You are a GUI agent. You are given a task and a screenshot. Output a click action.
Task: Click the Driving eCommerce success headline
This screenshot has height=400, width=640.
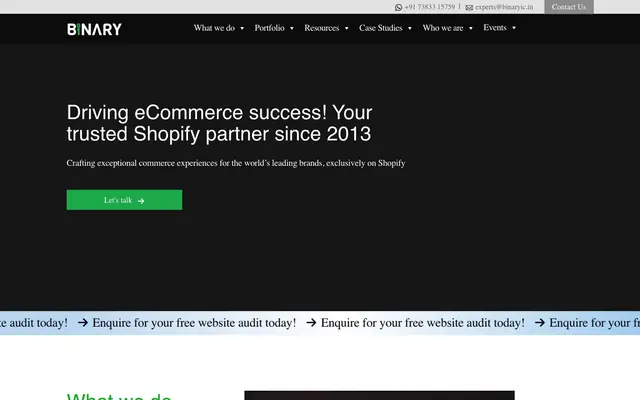220,123
